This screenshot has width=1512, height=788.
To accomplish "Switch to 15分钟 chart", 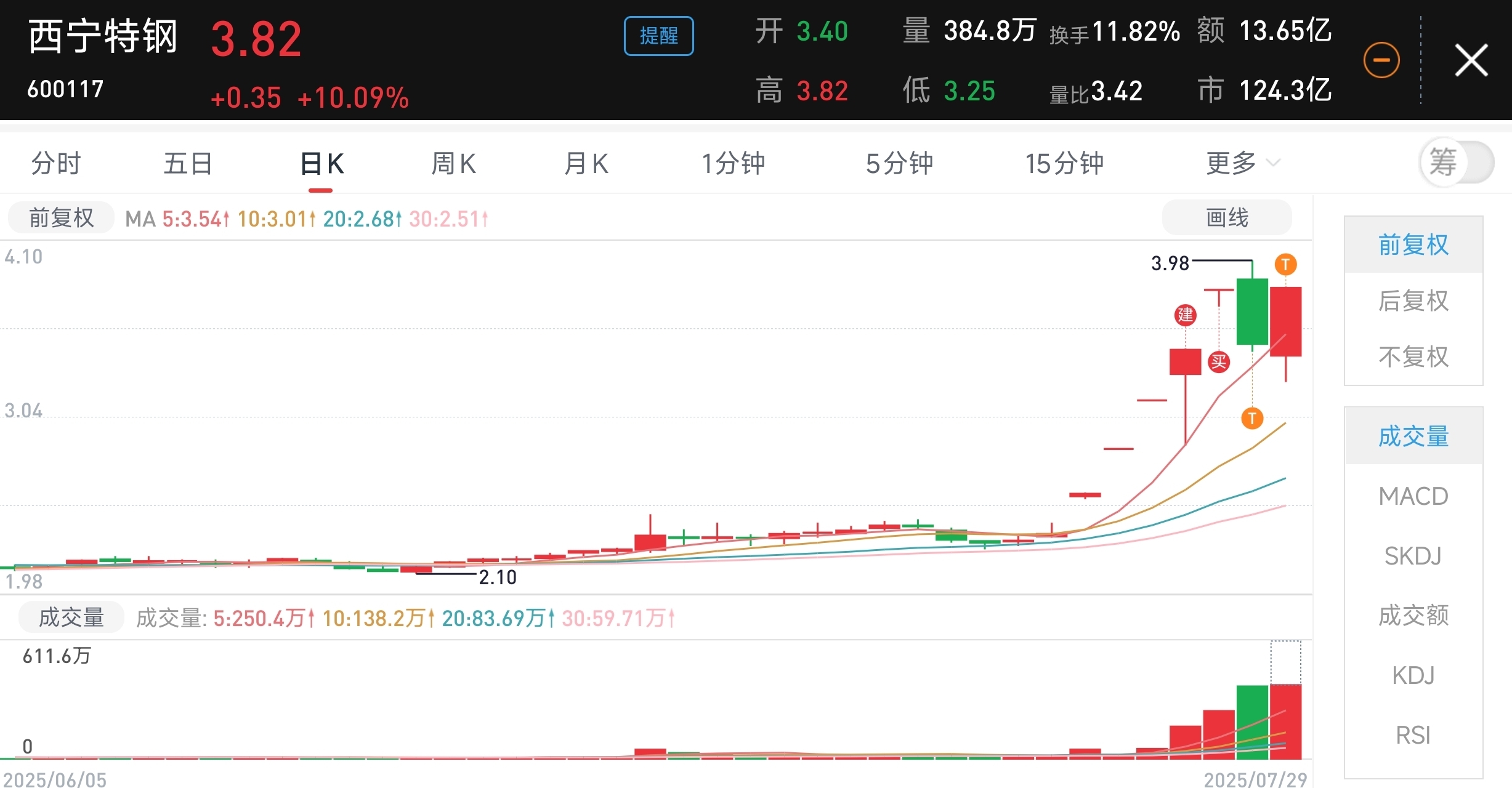I will [x=1064, y=164].
